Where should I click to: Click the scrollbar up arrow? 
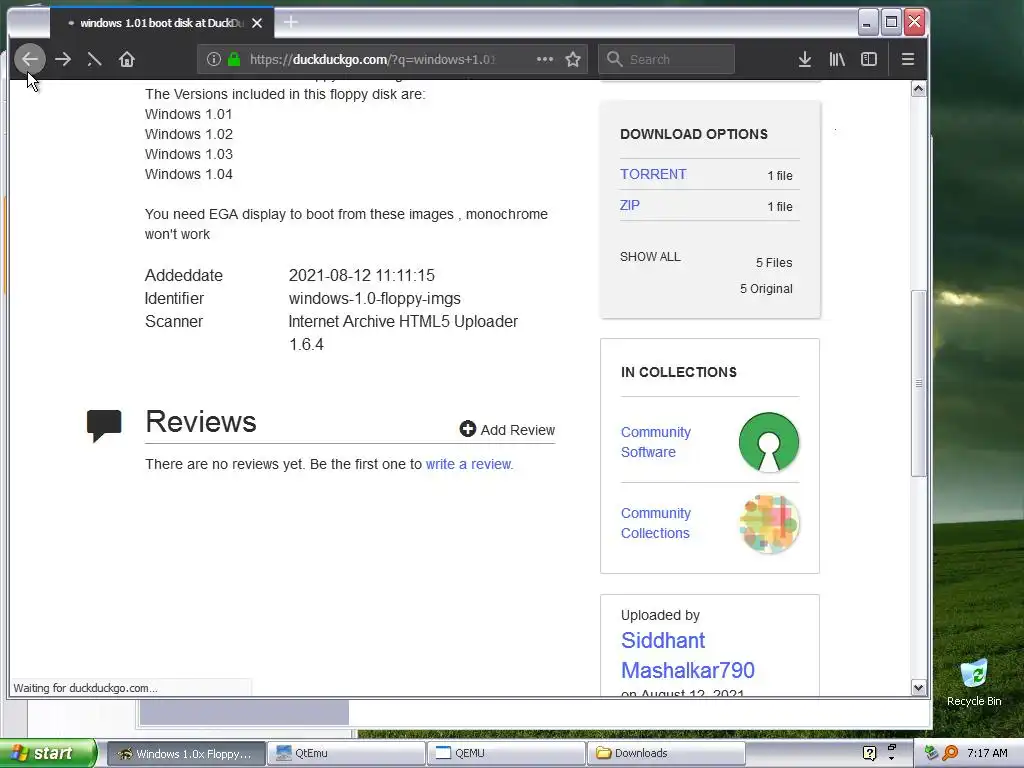click(x=919, y=89)
